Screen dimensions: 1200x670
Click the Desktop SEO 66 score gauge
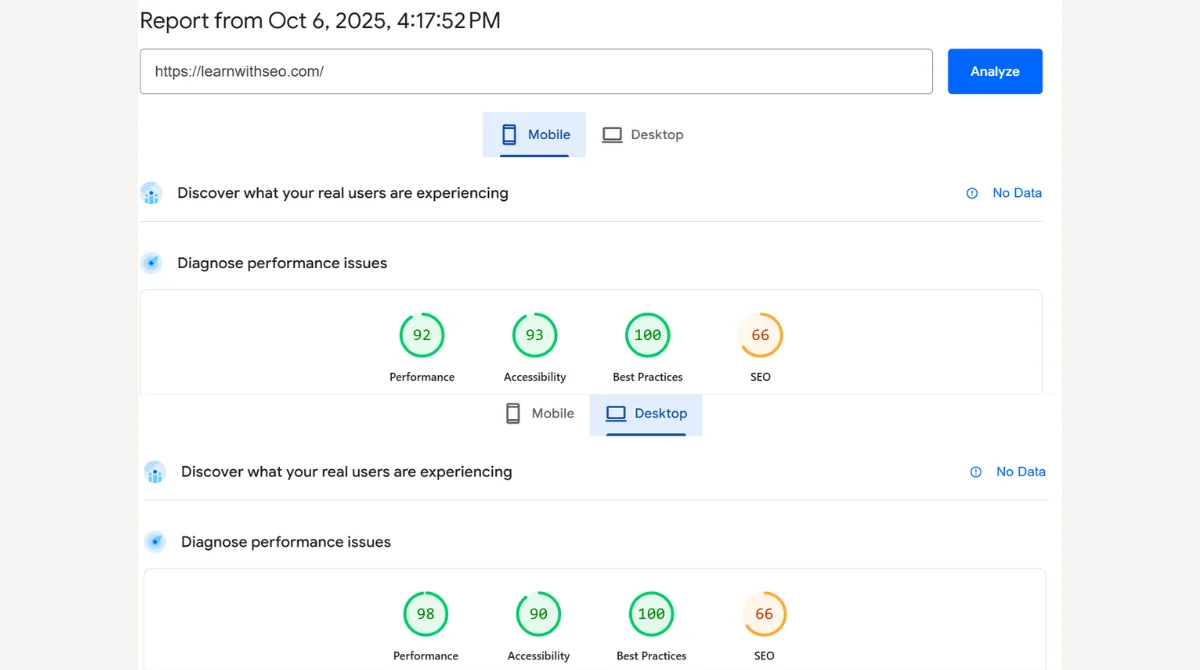click(764, 614)
